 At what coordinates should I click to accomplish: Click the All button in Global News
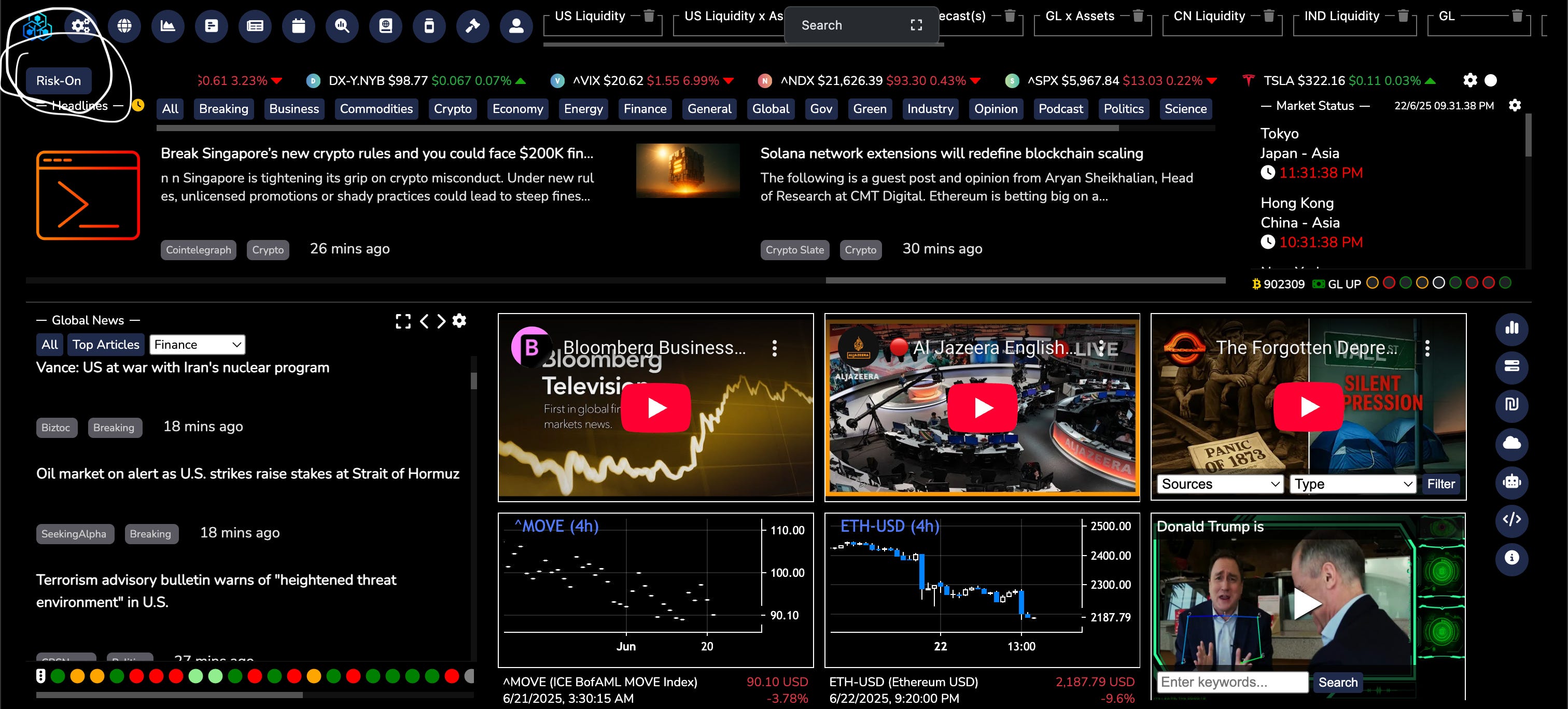49,345
